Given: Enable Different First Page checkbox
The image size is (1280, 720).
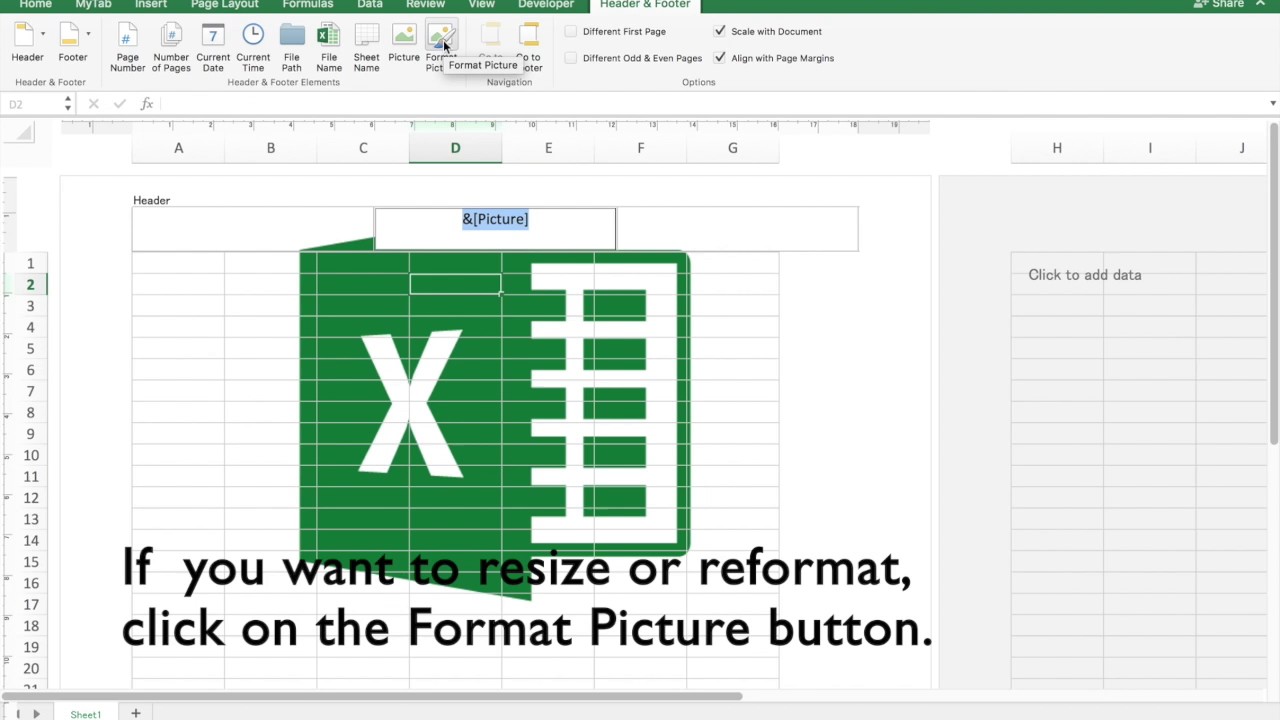Looking at the screenshot, I should [x=571, y=31].
